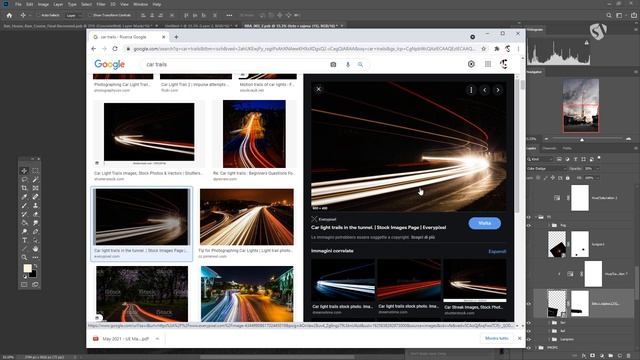Click the black background color swatch

(34, 275)
